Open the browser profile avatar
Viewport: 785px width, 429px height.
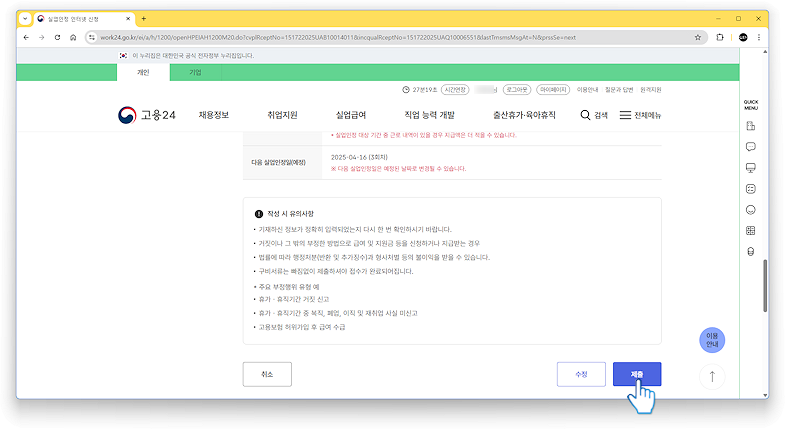click(743, 38)
